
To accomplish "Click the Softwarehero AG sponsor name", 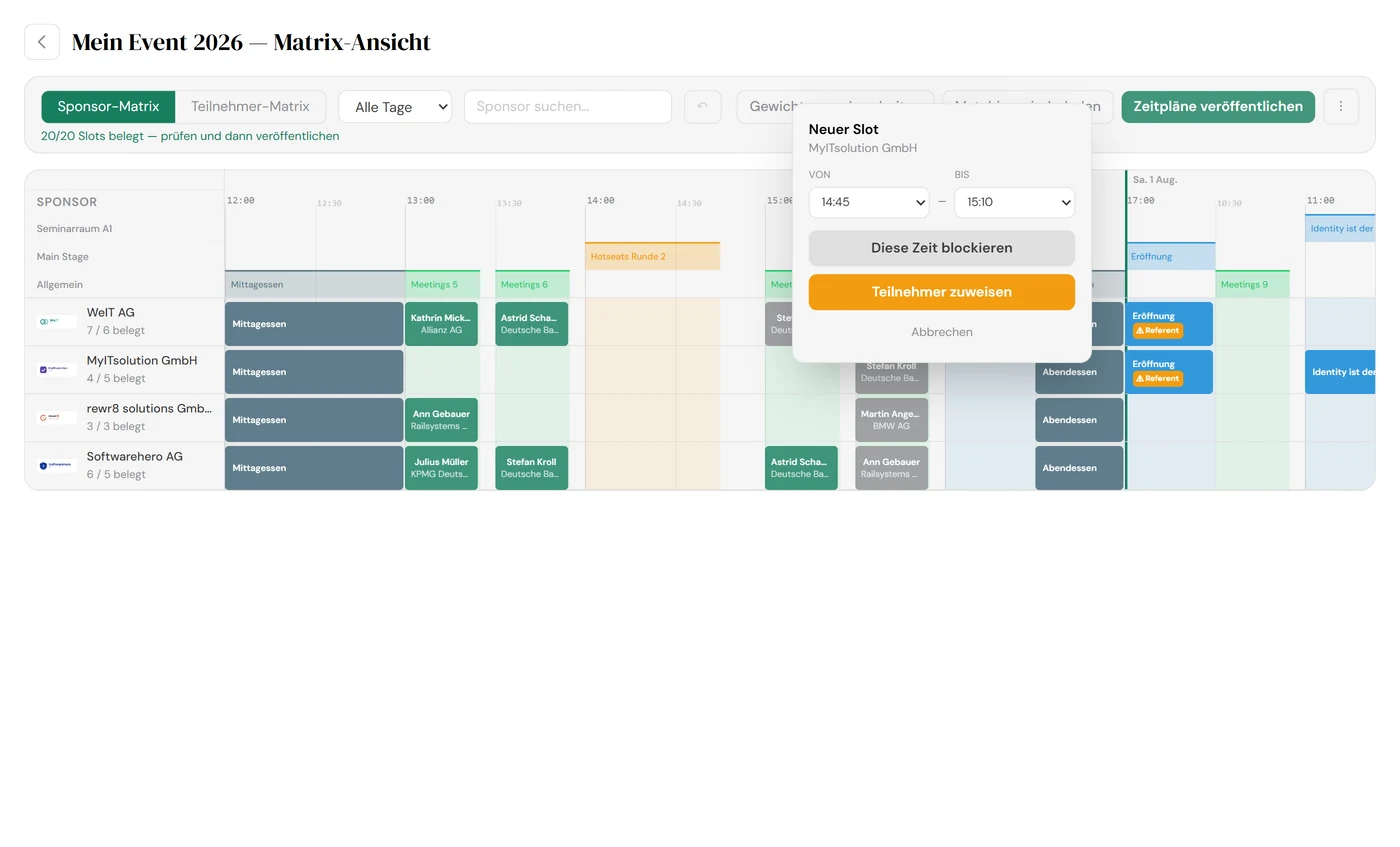I will [135, 457].
